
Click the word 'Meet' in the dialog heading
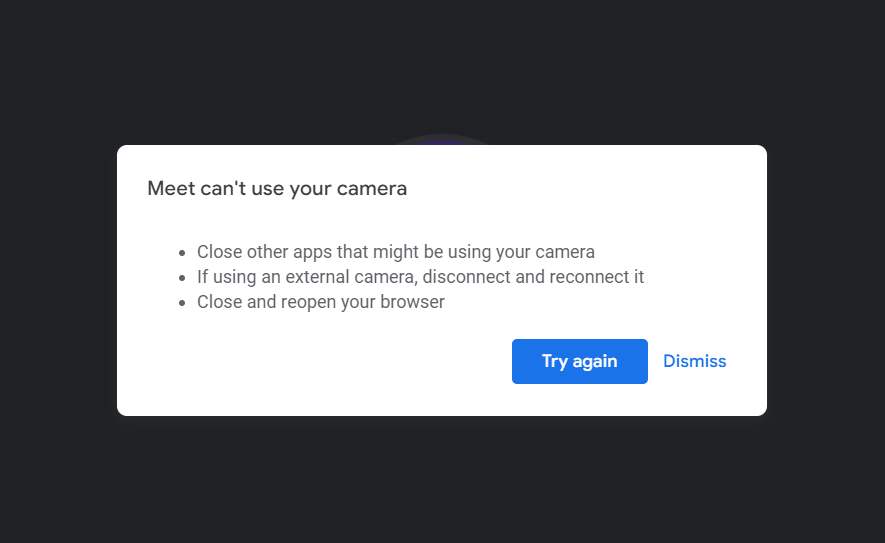click(167, 188)
